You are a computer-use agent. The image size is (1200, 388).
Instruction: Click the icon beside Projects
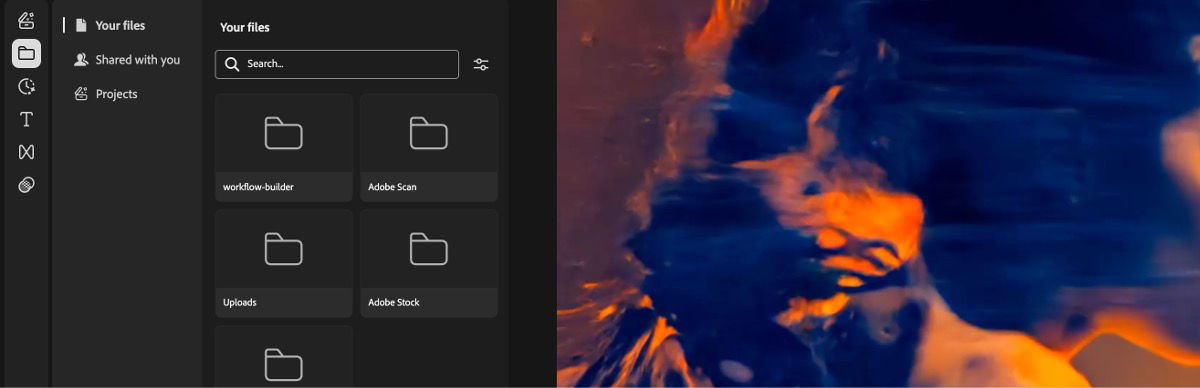81,94
